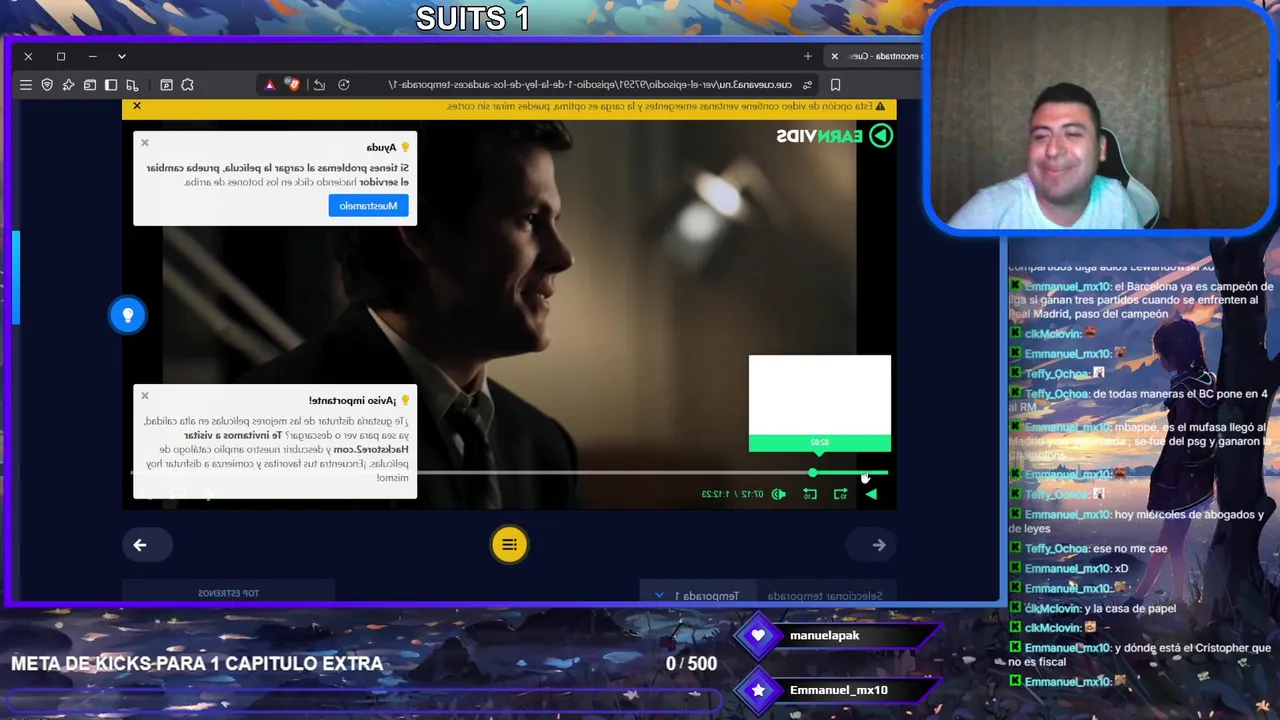Viewport: 1280px width, 720px height.
Task: Click the 02:02 seek preview thumbnail
Action: click(x=820, y=403)
